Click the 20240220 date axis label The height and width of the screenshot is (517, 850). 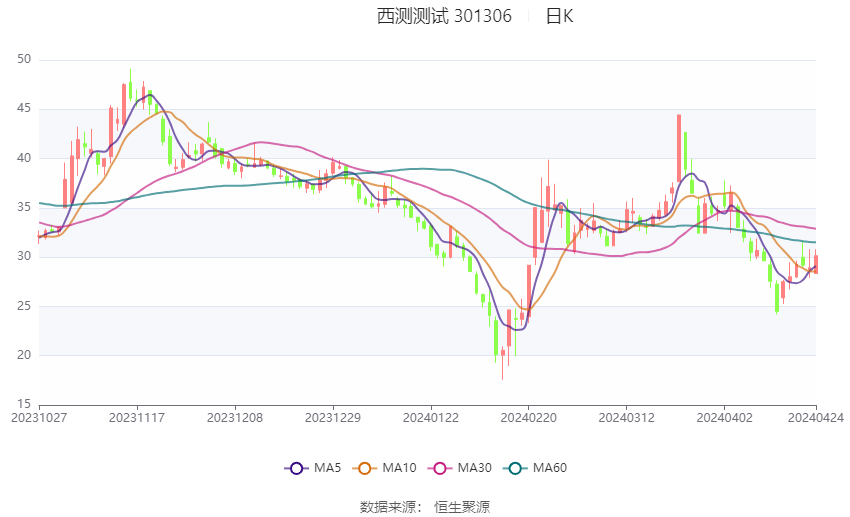pyautogui.click(x=529, y=418)
